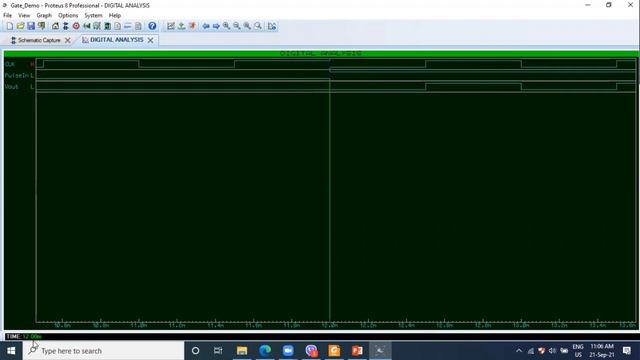Open volume control in tray
This screenshot has height=360, width=640.
tap(552, 351)
